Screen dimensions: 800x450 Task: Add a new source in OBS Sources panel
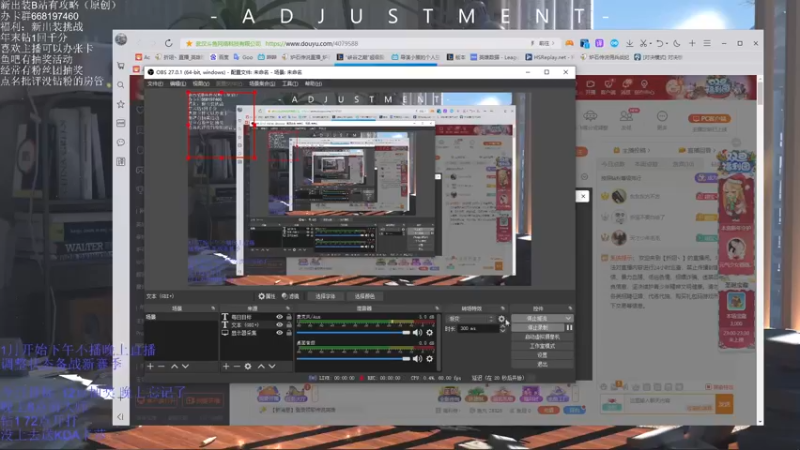[x=226, y=366]
